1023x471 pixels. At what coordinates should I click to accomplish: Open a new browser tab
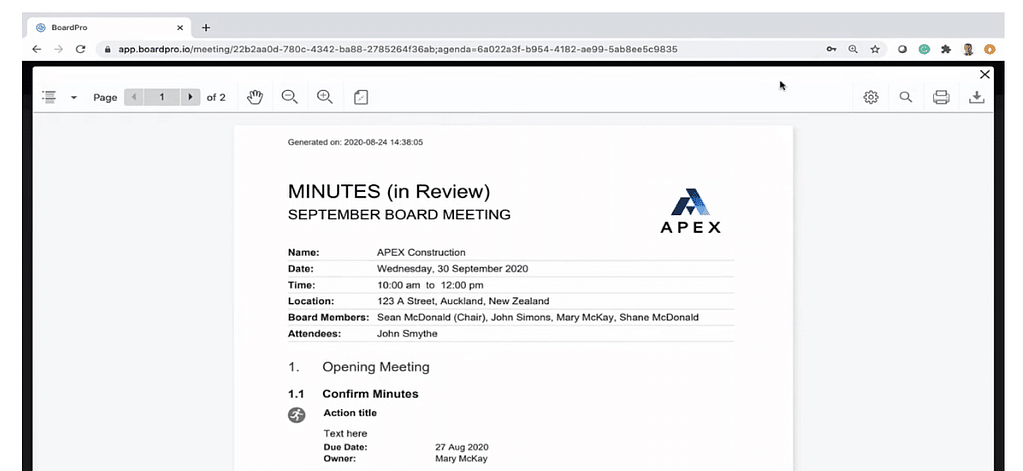click(x=206, y=27)
